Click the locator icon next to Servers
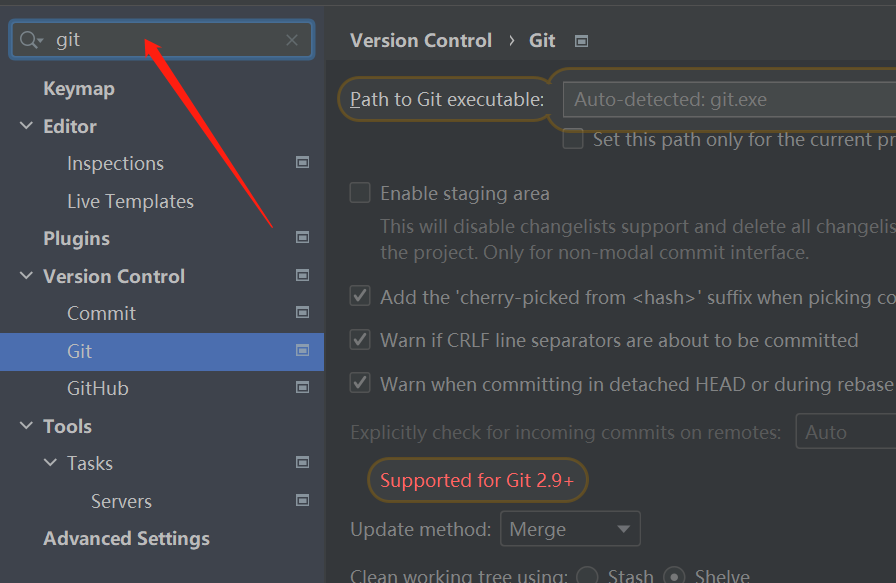Image resolution: width=896 pixels, height=583 pixels. [x=301, y=500]
